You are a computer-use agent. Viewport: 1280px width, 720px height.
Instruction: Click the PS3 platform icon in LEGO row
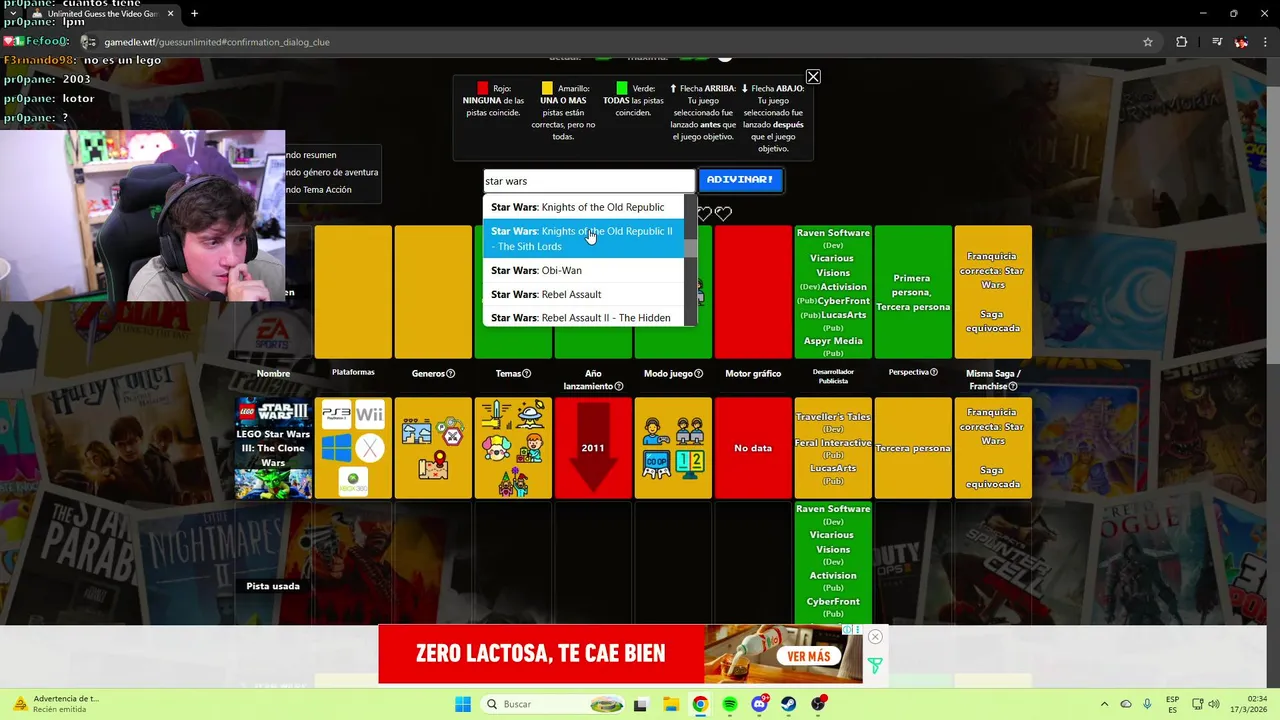click(x=336, y=414)
